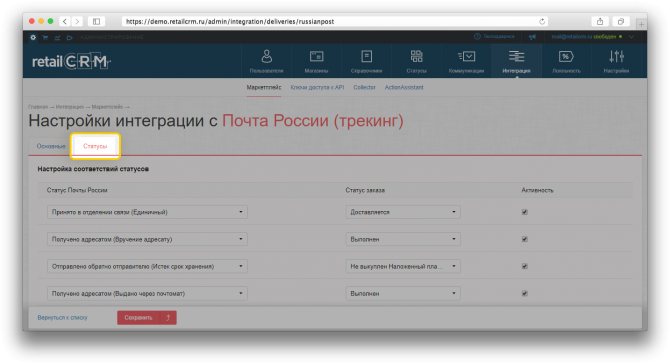The image size is (670, 364).
Task: Click the Статус заказа column header
Action: click(365, 190)
